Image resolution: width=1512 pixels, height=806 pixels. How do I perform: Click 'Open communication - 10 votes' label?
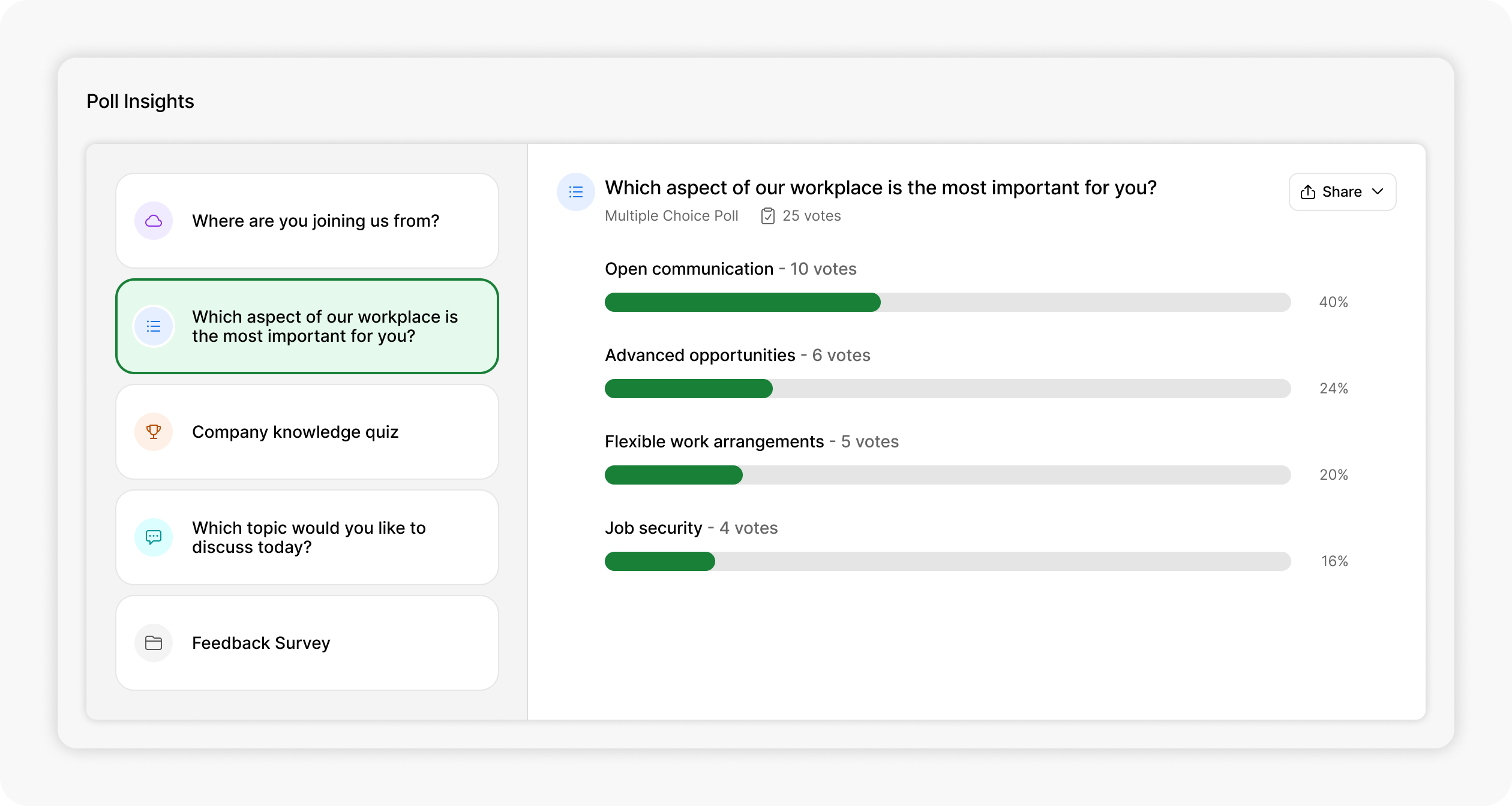(730, 269)
